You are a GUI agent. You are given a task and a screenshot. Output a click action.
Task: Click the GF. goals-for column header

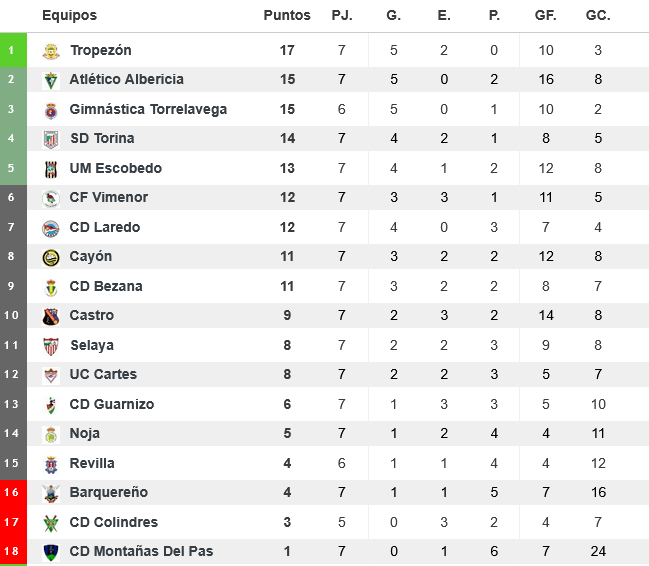546,16
